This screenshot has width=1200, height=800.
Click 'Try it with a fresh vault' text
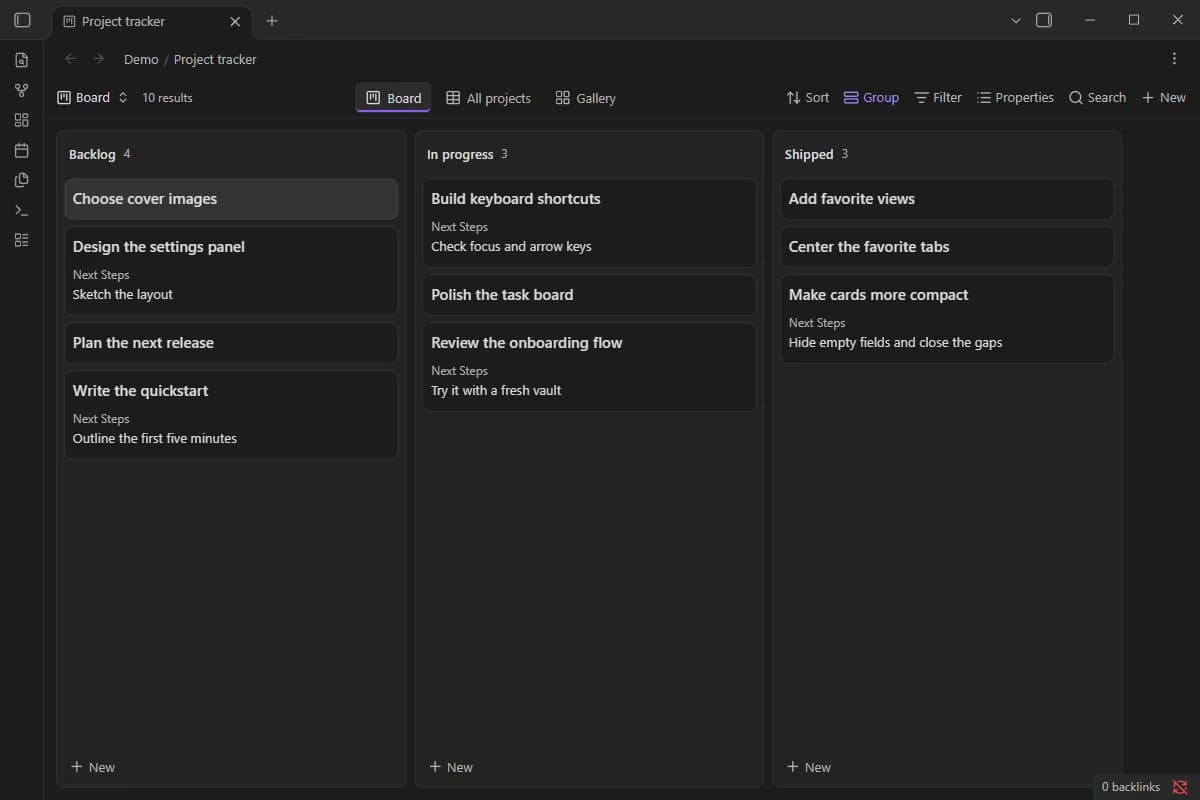(496, 391)
